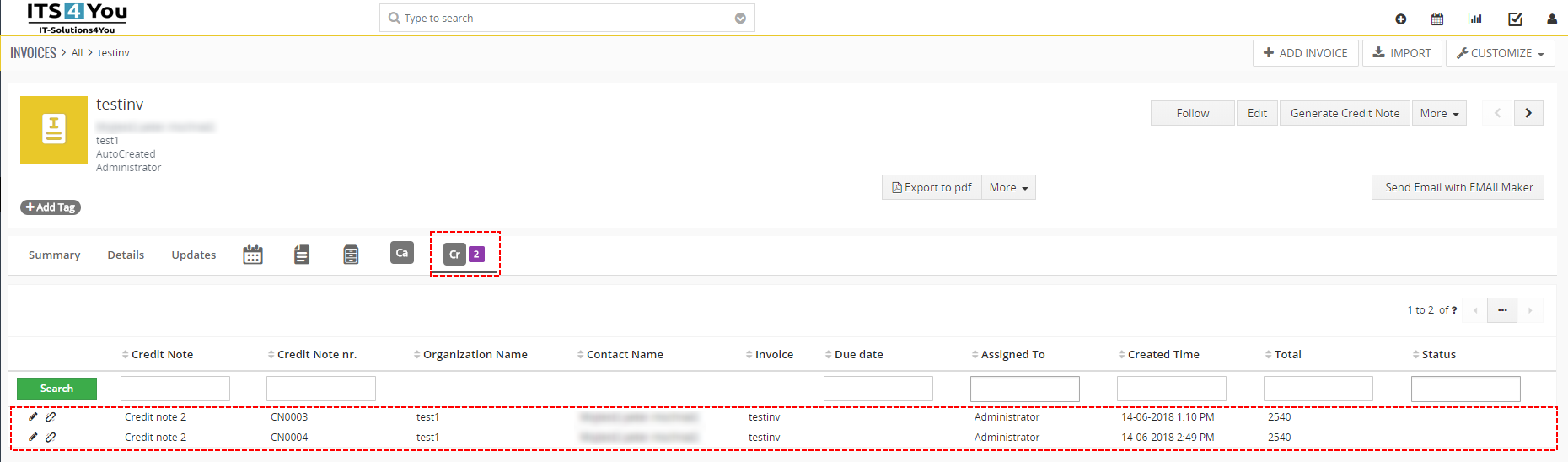Open the reports chart icon
The width and height of the screenshot is (1568, 462).
click(x=1475, y=19)
